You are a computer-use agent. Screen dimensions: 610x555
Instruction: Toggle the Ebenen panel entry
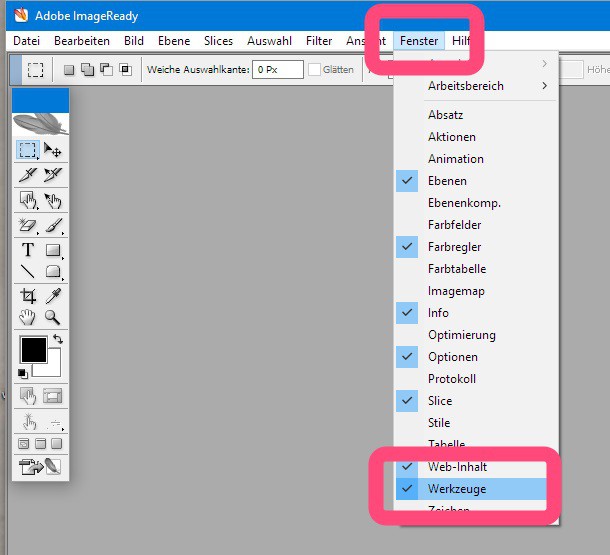coord(447,181)
